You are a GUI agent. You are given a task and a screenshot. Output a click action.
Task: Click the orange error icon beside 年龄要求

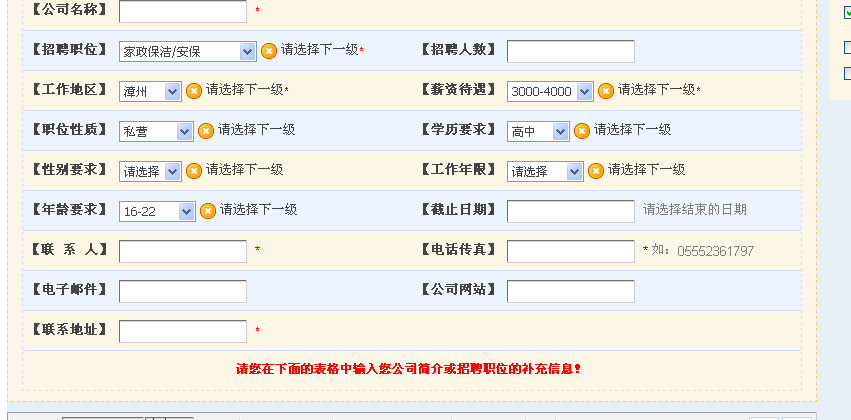208,211
